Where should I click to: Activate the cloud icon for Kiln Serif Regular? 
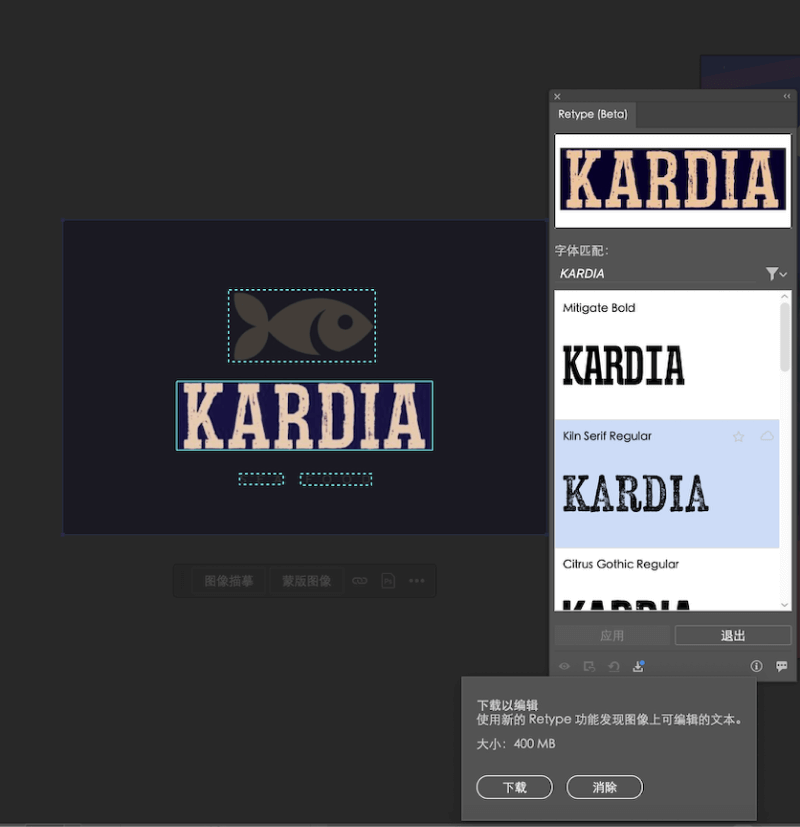point(767,437)
